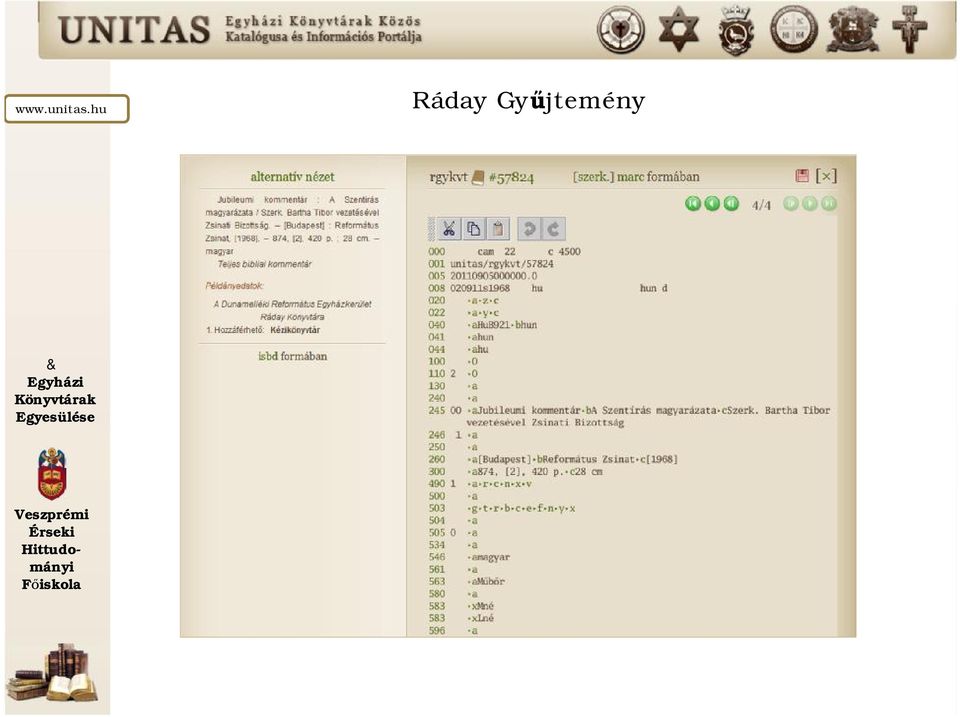Viewport: 960px width, 717px height.
Task: Click the faded last-record button
Action: [x=829, y=203]
